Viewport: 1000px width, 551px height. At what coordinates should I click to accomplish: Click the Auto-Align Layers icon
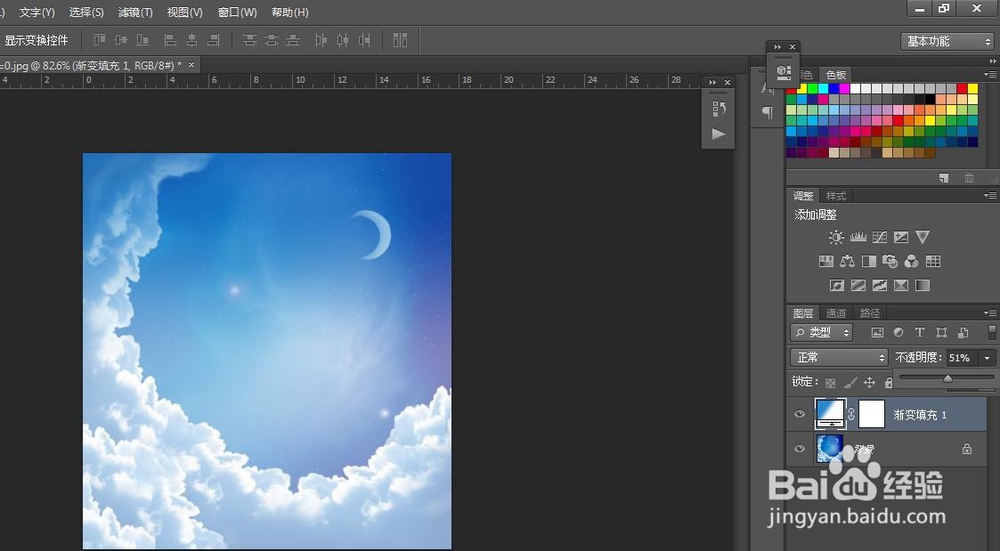coord(400,40)
